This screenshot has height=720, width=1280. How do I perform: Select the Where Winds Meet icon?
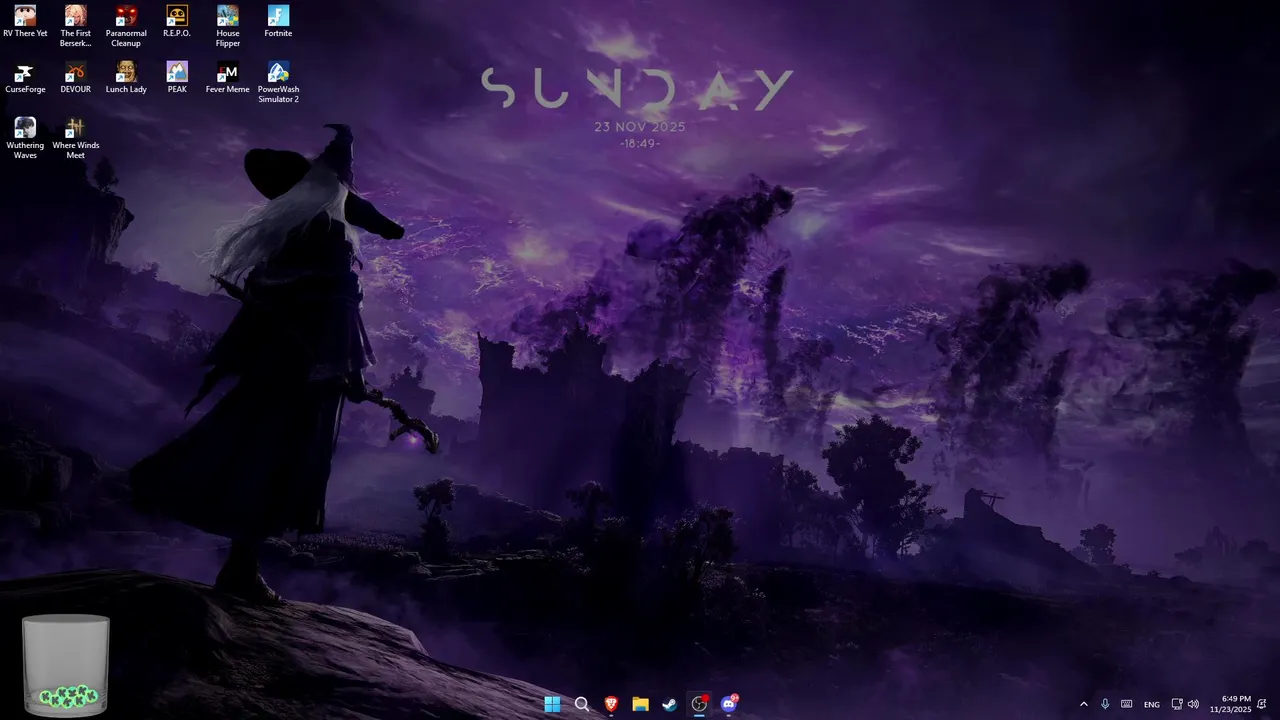click(75, 138)
